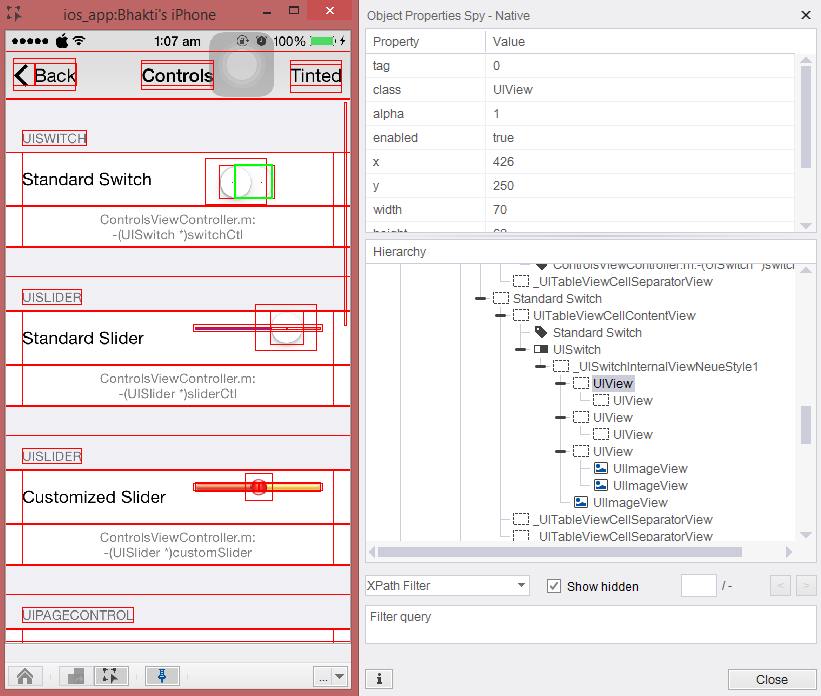Collapse the _UISwitchInternalViewNeueStyle1 node

point(541,367)
